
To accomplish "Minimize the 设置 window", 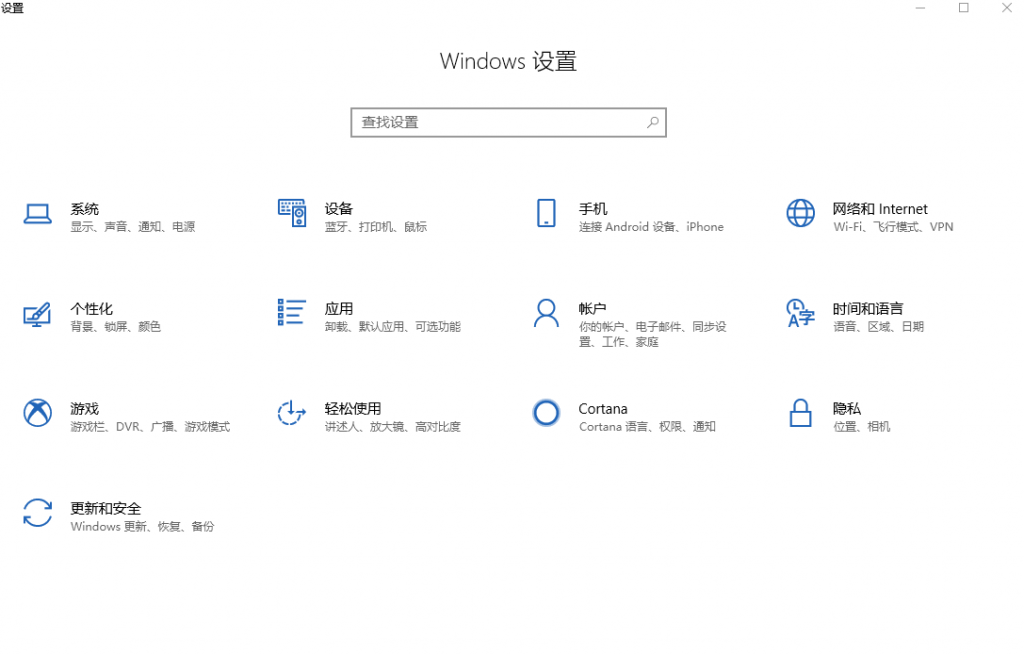I will point(920,8).
